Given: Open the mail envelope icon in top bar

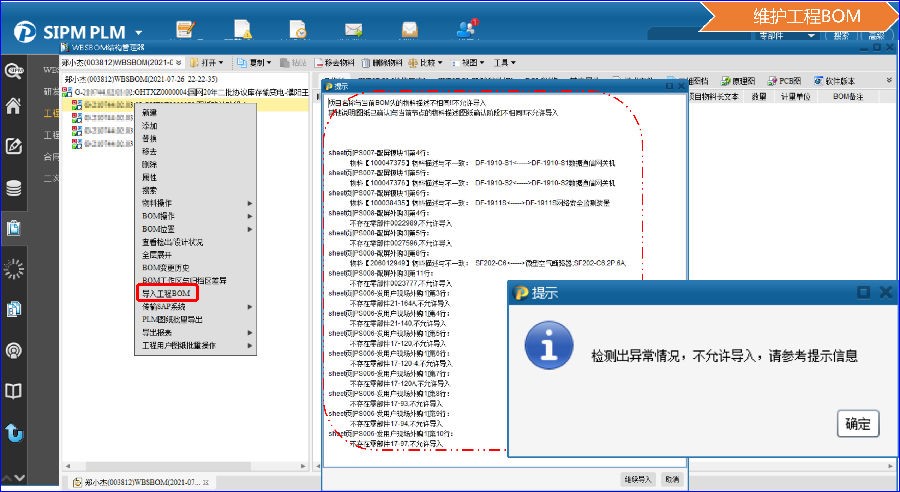Looking at the screenshot, I should coord(353,29).
